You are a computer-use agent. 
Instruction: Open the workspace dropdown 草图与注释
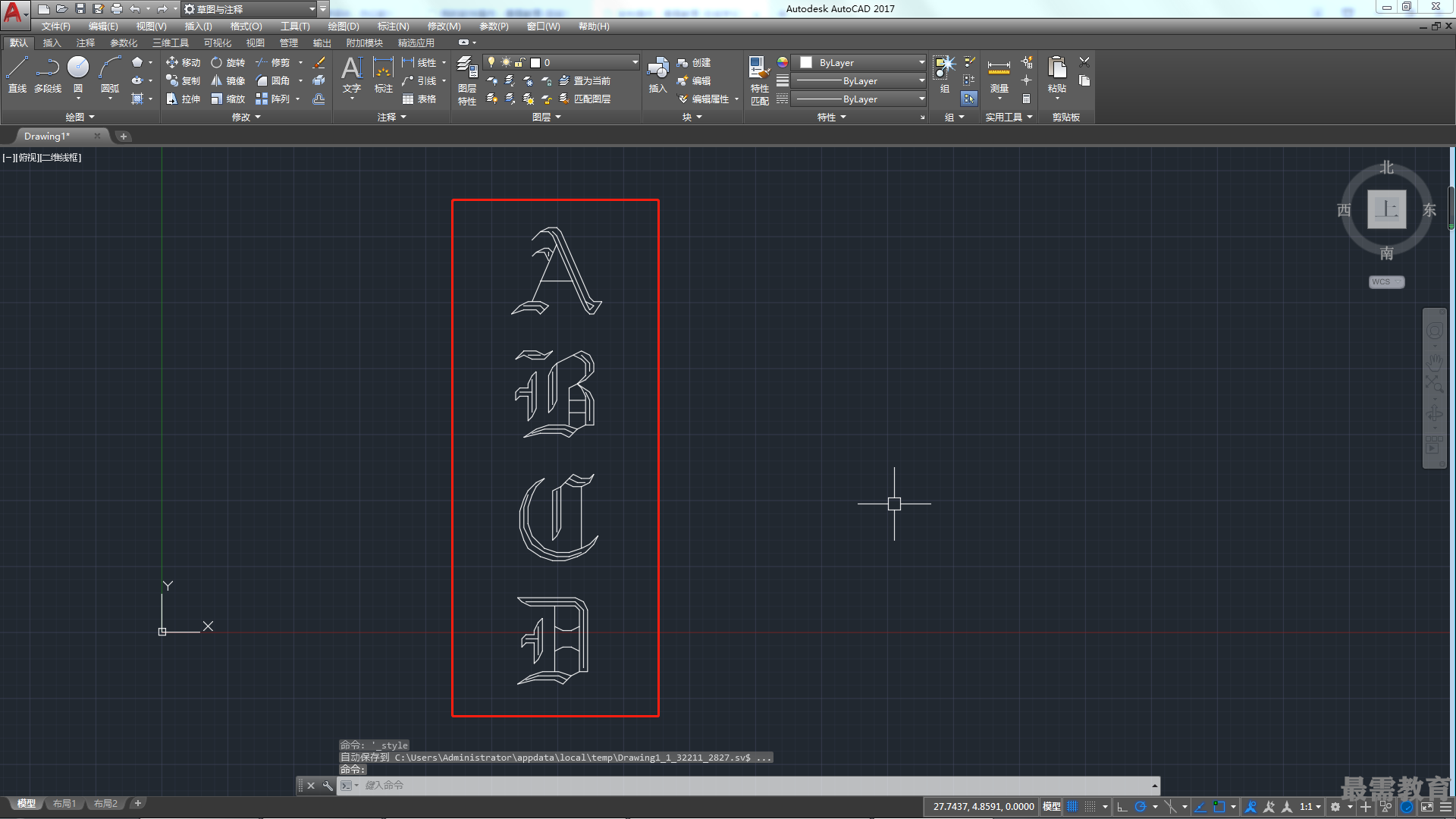point(249,9)
